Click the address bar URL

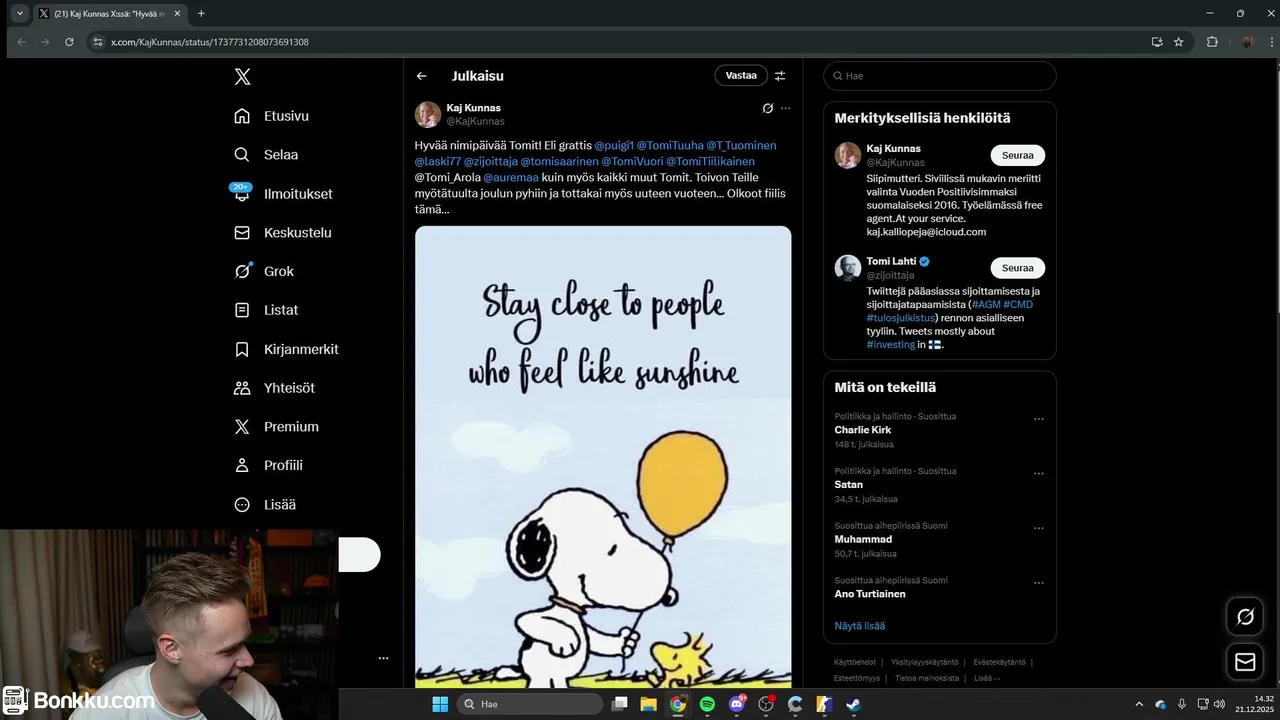click(x=209, y=42)
